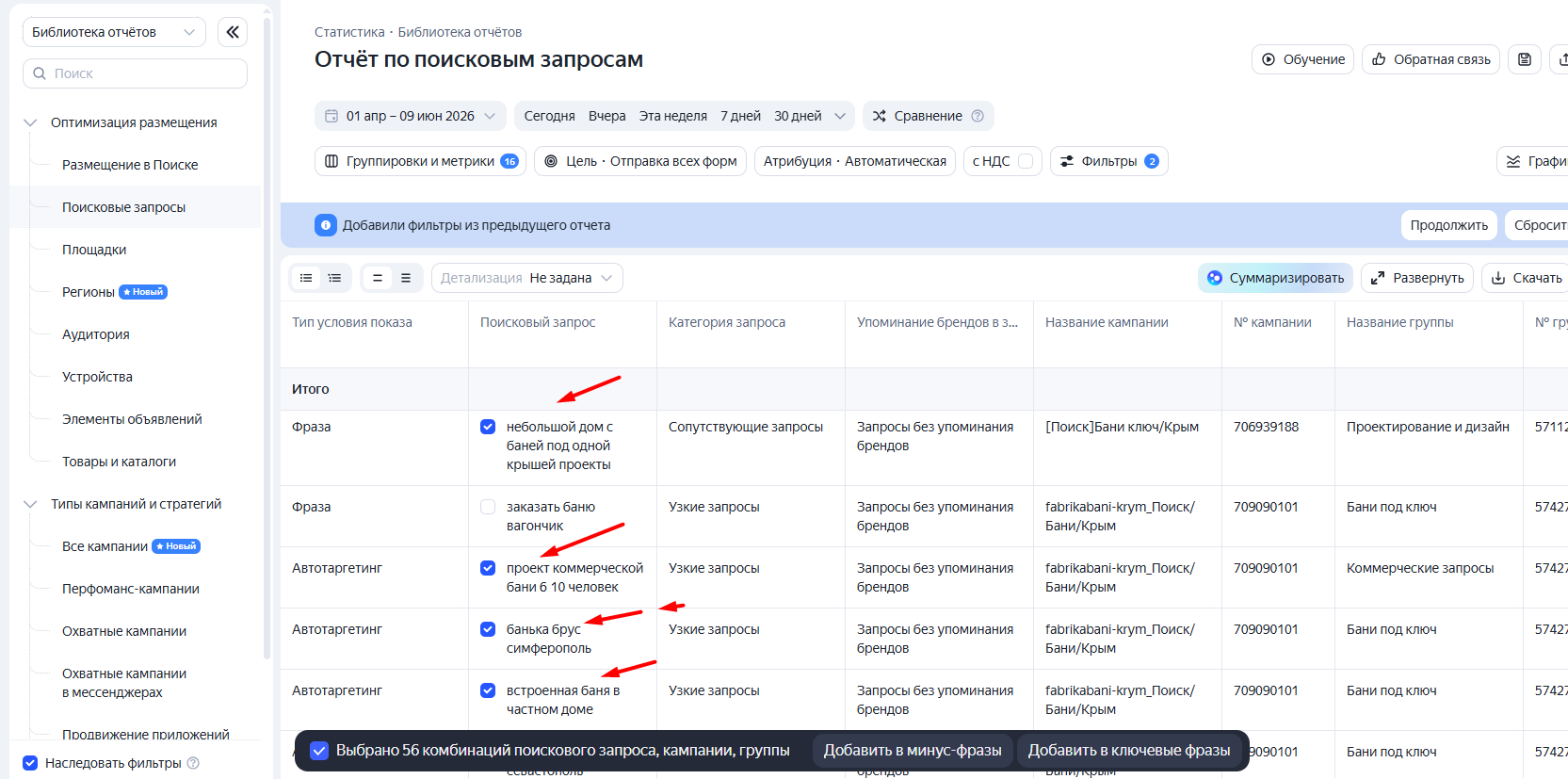
Task: Open Регионы report
Action: point(89,292)
